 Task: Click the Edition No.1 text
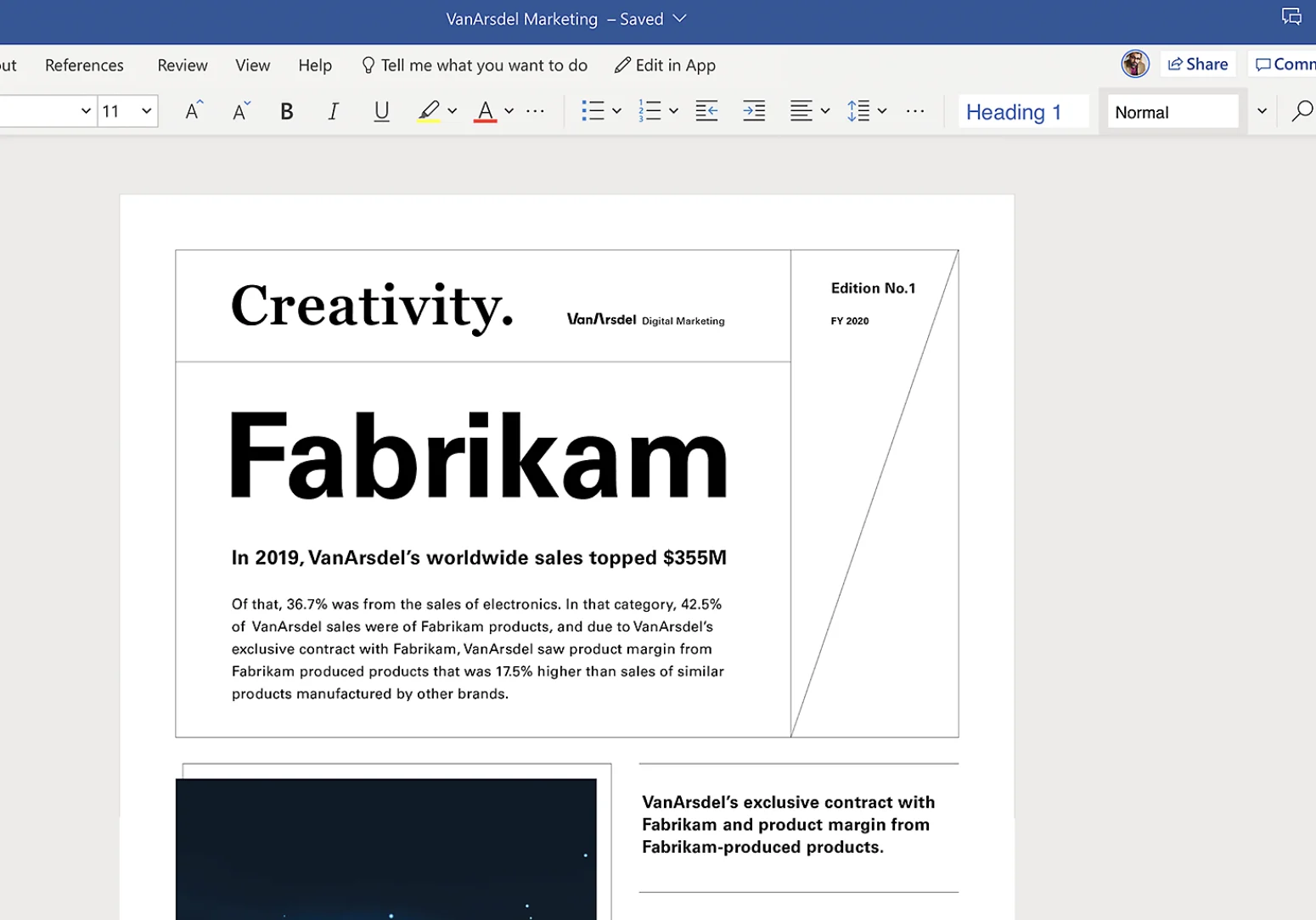pos(874,289)
